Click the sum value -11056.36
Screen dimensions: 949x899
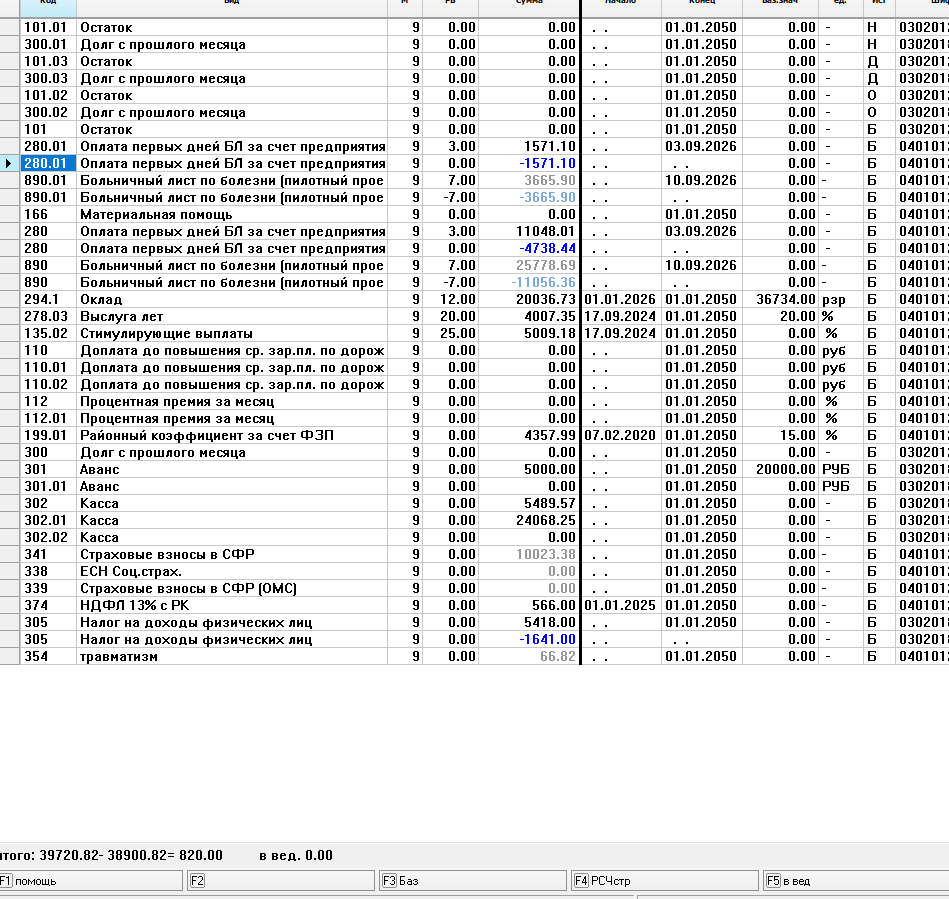tap(543, 282)
